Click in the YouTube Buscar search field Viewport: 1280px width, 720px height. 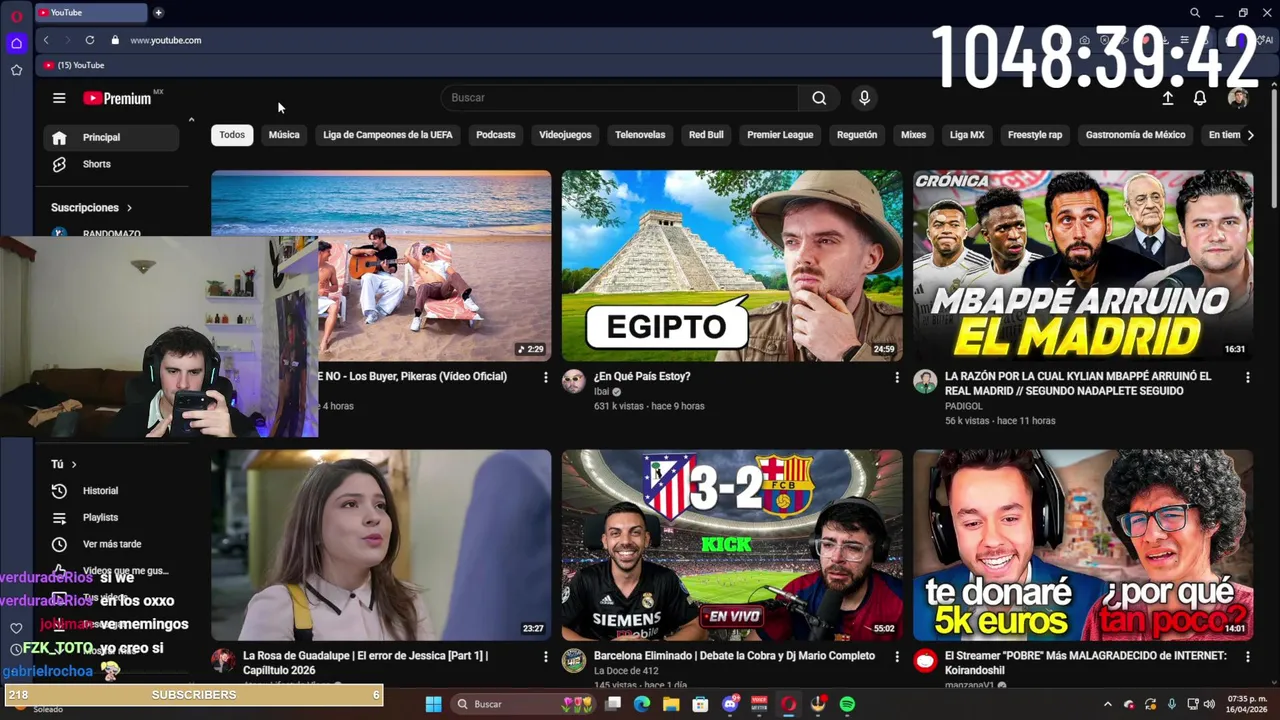[x=620, y=98]
